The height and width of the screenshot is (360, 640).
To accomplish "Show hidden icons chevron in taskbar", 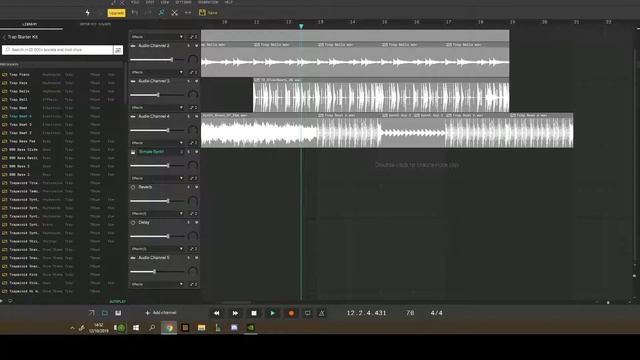I will pos(72,328).
